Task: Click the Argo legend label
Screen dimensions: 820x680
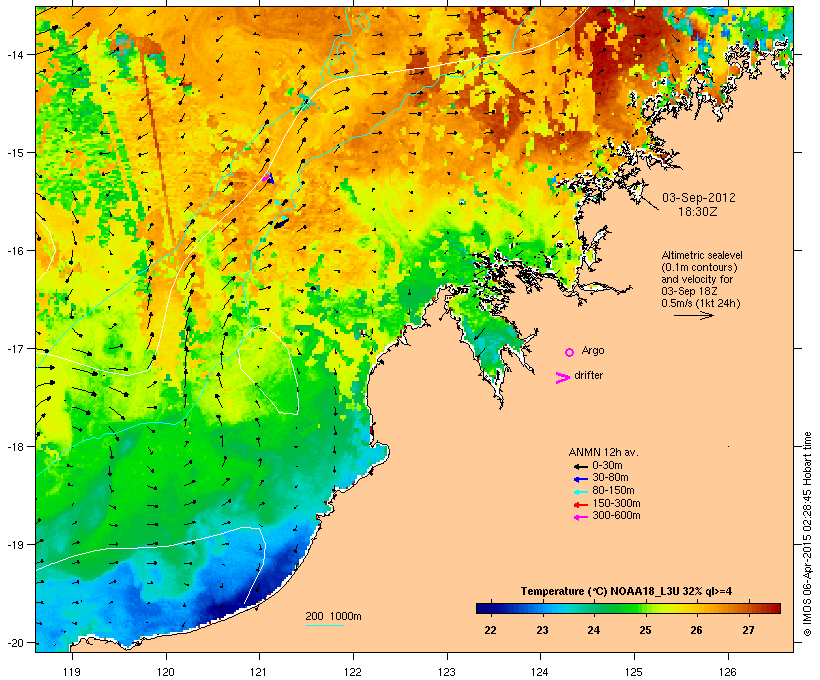Action: click(x=593, y=350)
